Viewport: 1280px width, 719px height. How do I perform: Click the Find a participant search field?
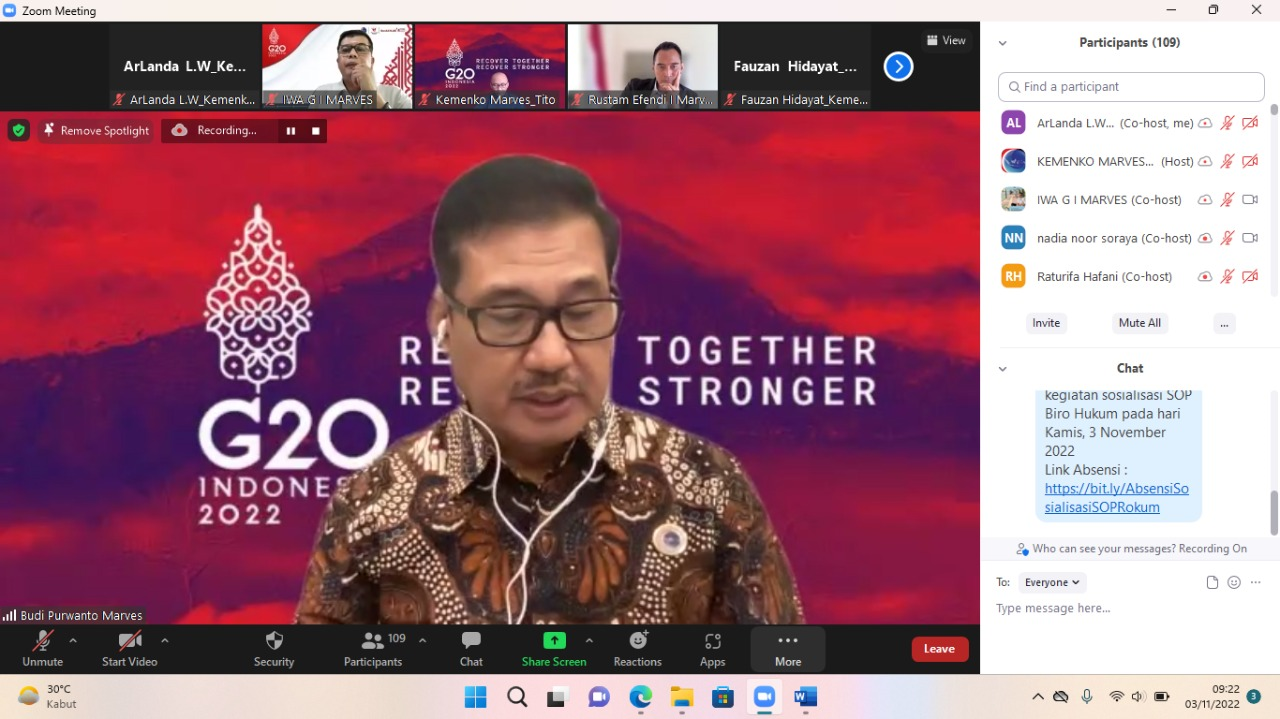[1131, 87]
